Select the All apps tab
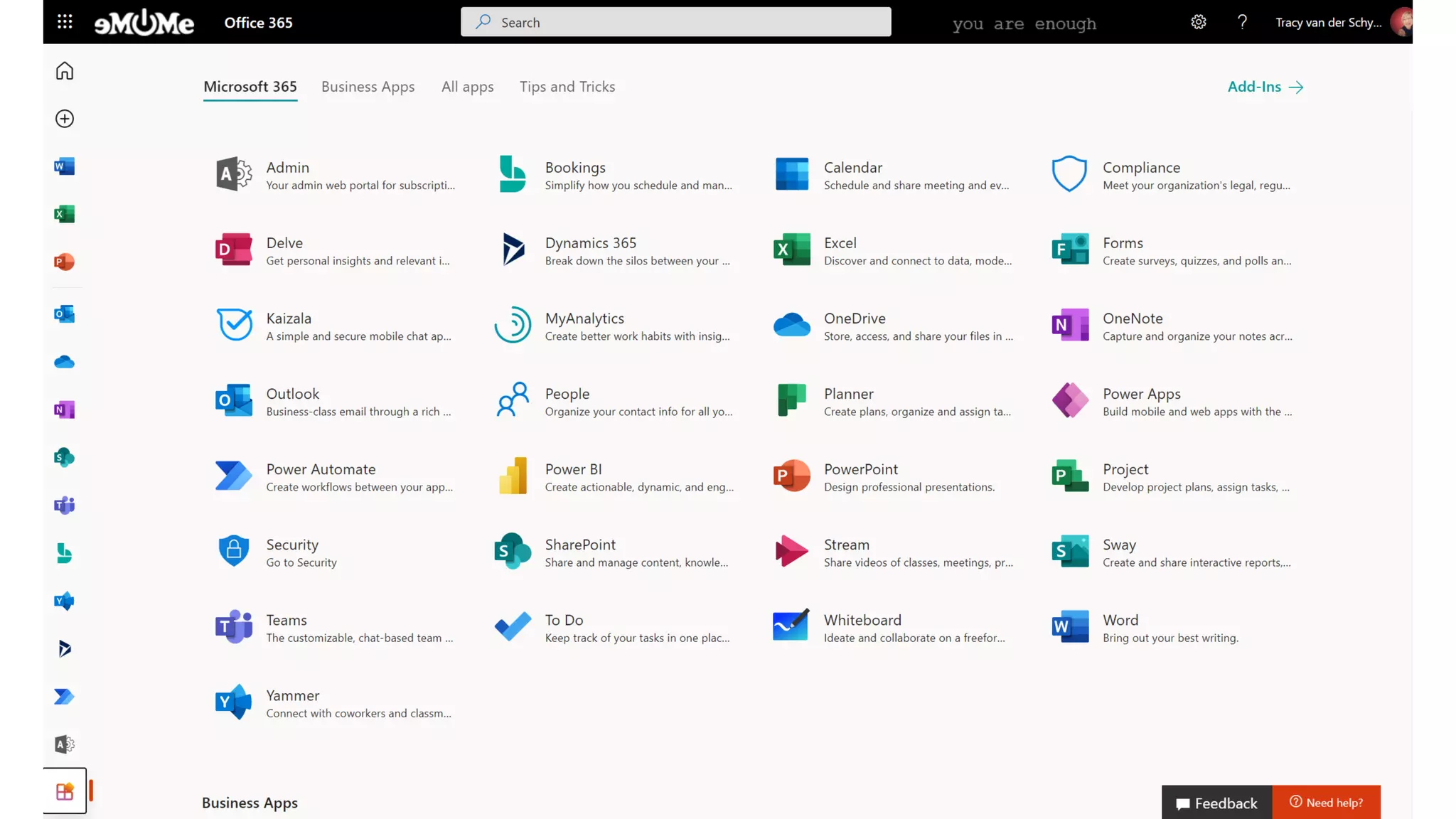 click(x=467, y=87)
